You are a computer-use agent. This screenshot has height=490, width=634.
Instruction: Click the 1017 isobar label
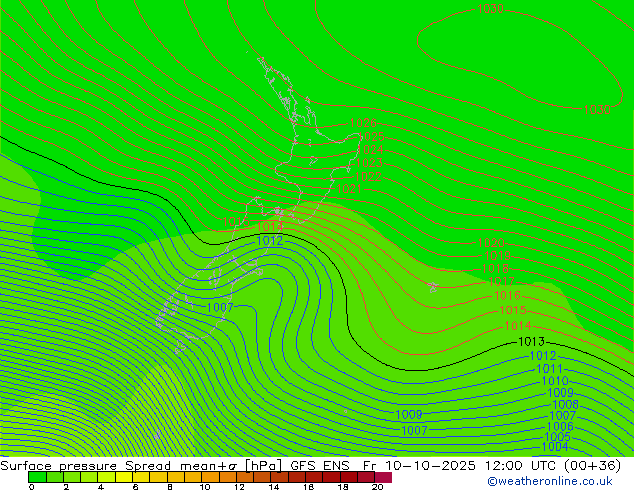(501, 281)
